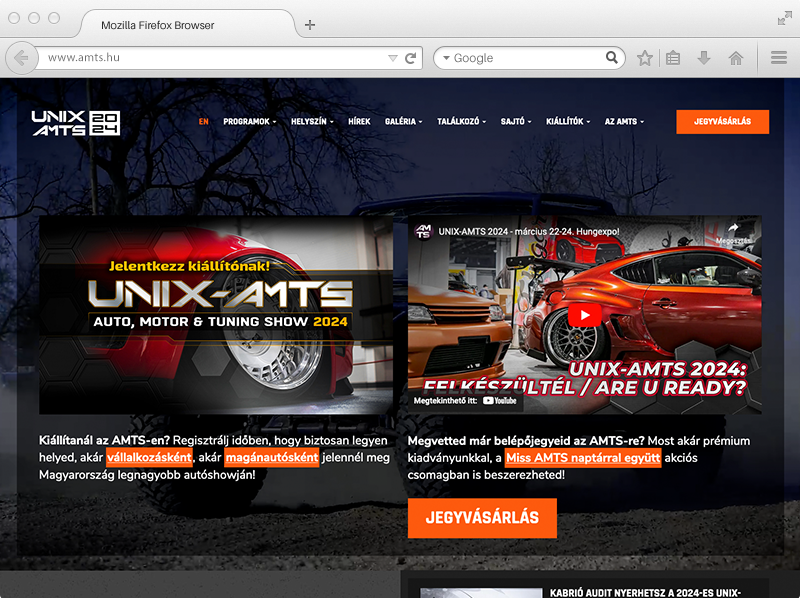Image resolution: width=800 pixels, height=598 pixels.
Task: Follow the vállalkozásként link
Action: click(149, 458)
